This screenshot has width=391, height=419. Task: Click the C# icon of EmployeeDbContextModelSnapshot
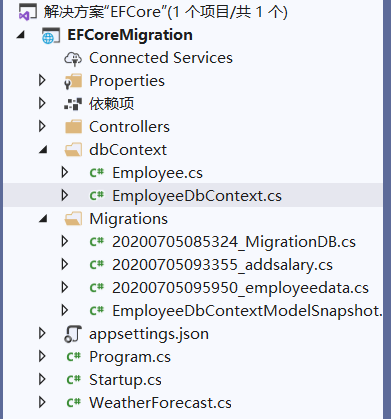tap(97, 311)
